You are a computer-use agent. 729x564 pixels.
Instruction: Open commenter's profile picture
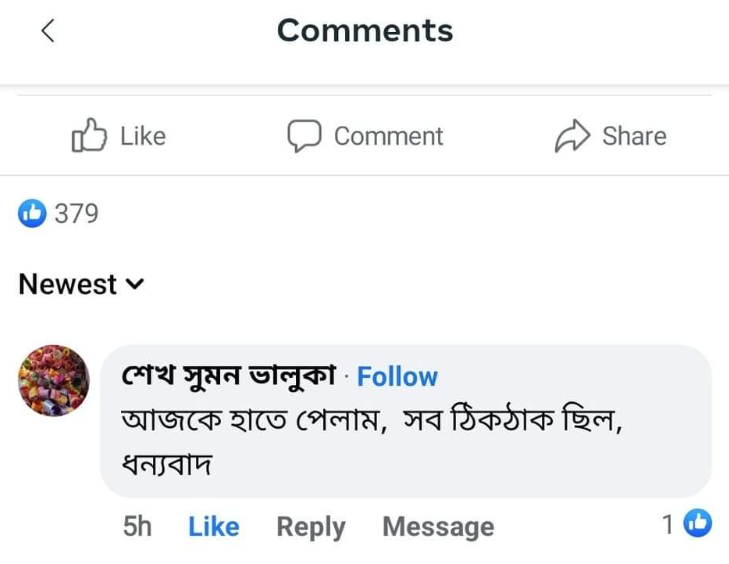(x=54, y=380)
